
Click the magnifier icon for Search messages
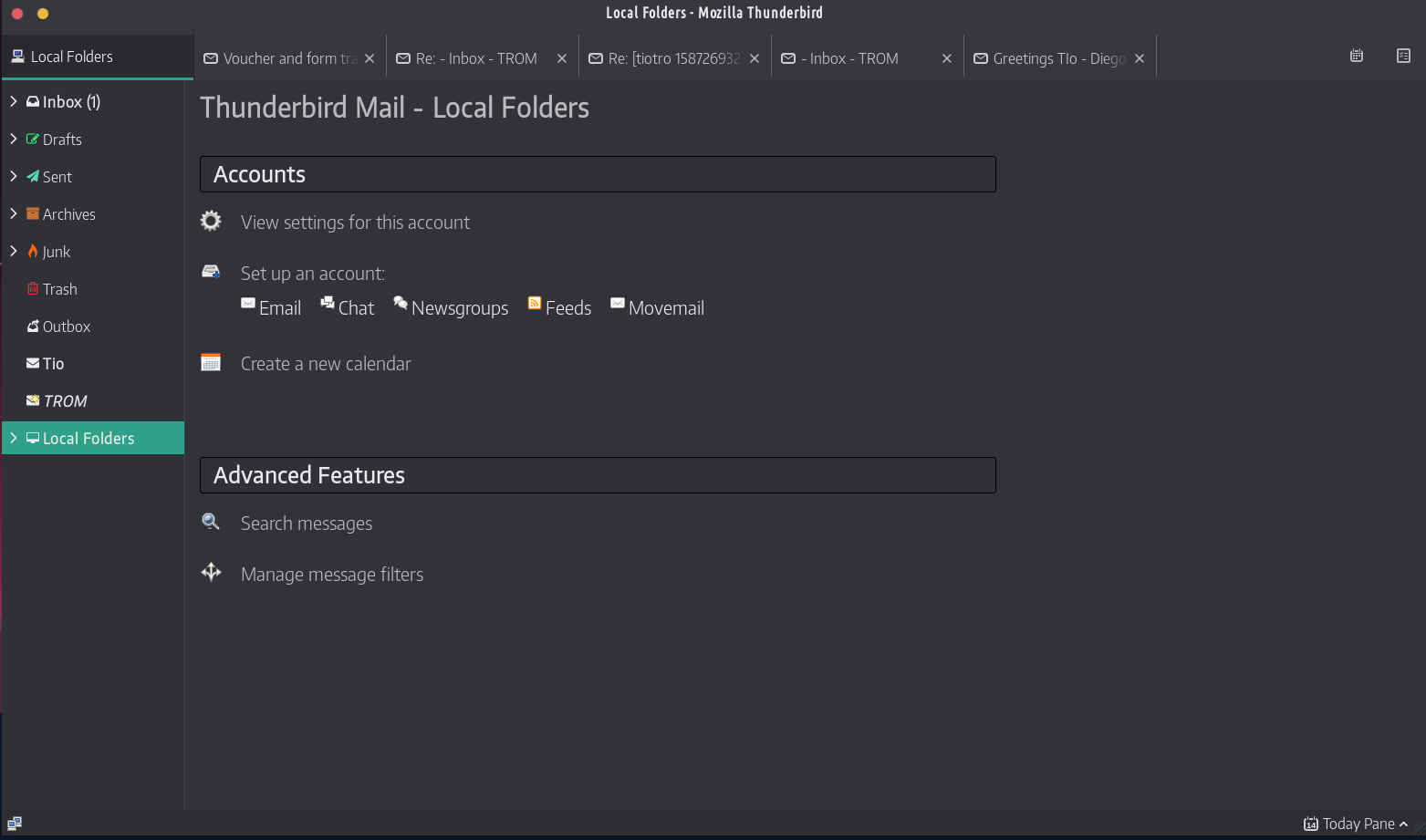(x=211, y=522)
